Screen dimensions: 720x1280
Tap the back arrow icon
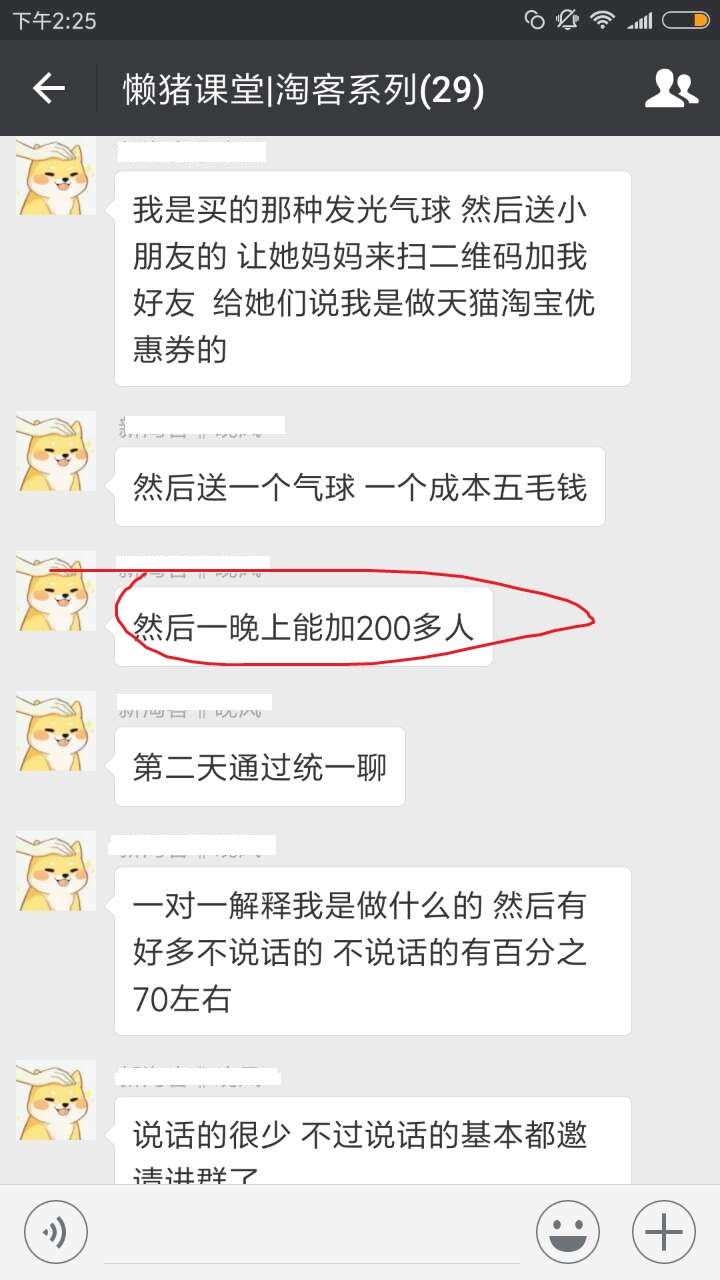(x=48, y=89)
